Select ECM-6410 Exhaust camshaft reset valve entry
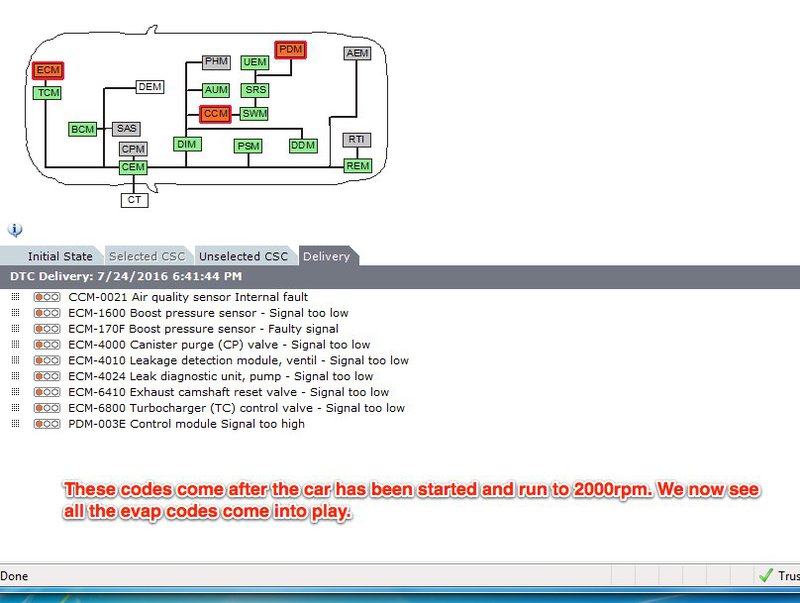Screen dimensions: 800x603 pos(229,392)
